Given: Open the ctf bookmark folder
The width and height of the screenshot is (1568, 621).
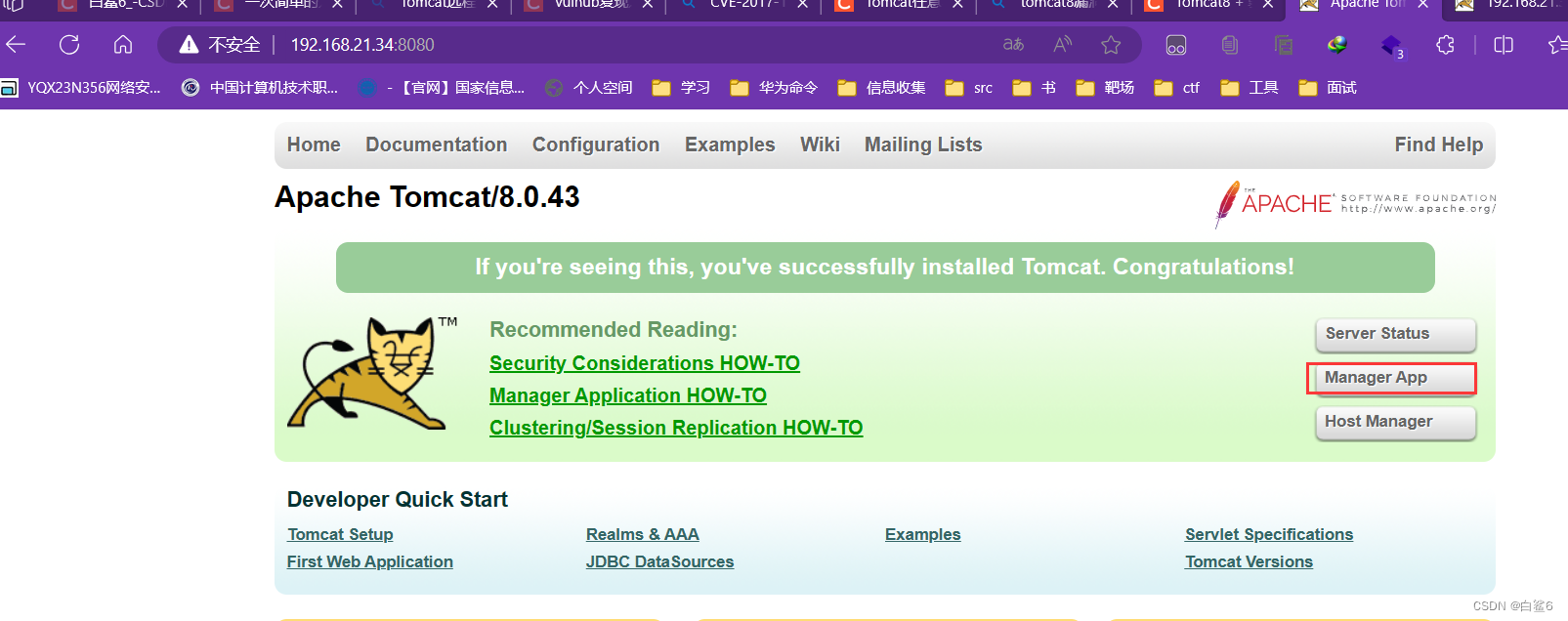Looking at the screenshot, I should [1177, 88].
